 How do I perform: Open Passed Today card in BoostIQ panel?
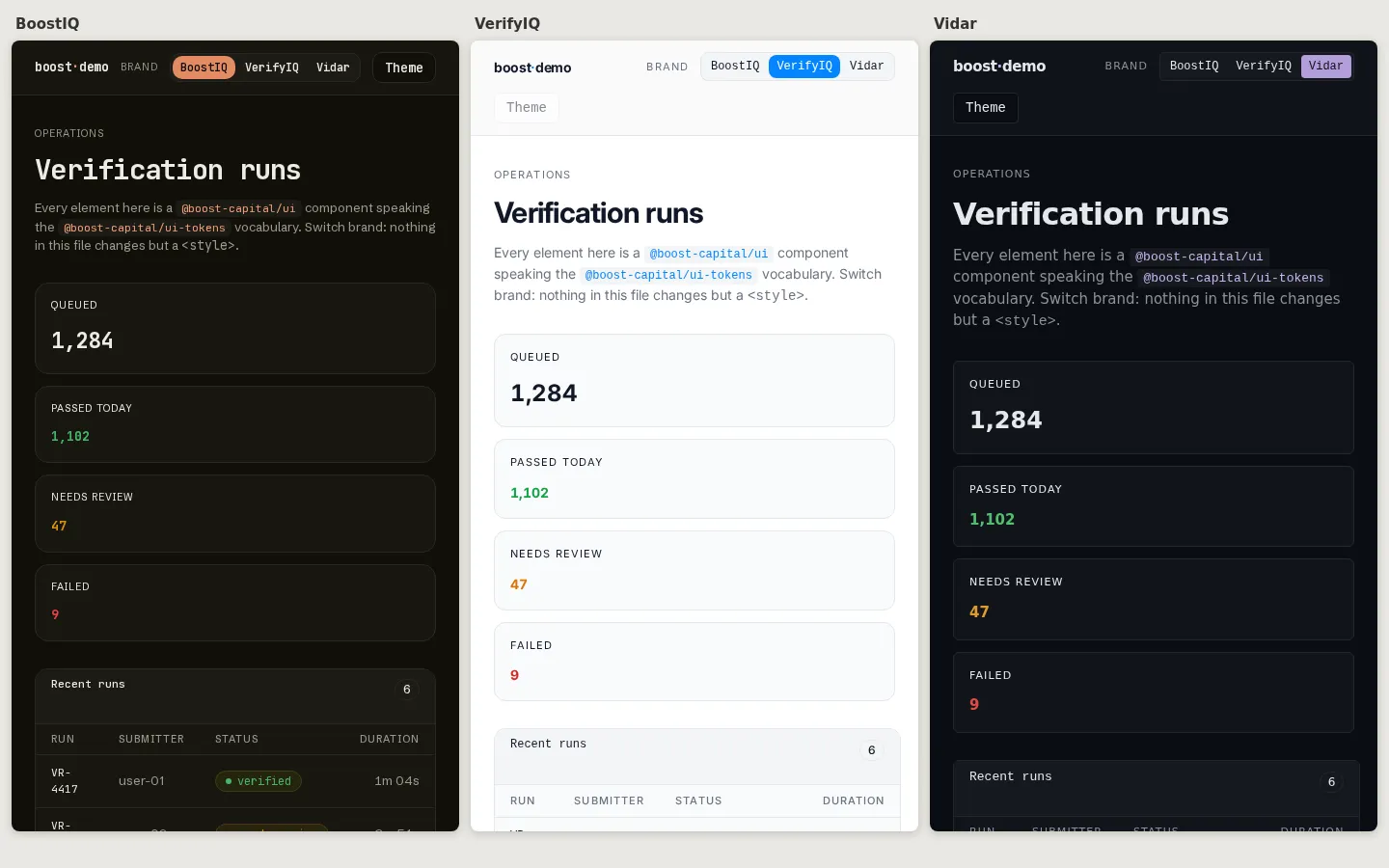[x=235, y=424]
